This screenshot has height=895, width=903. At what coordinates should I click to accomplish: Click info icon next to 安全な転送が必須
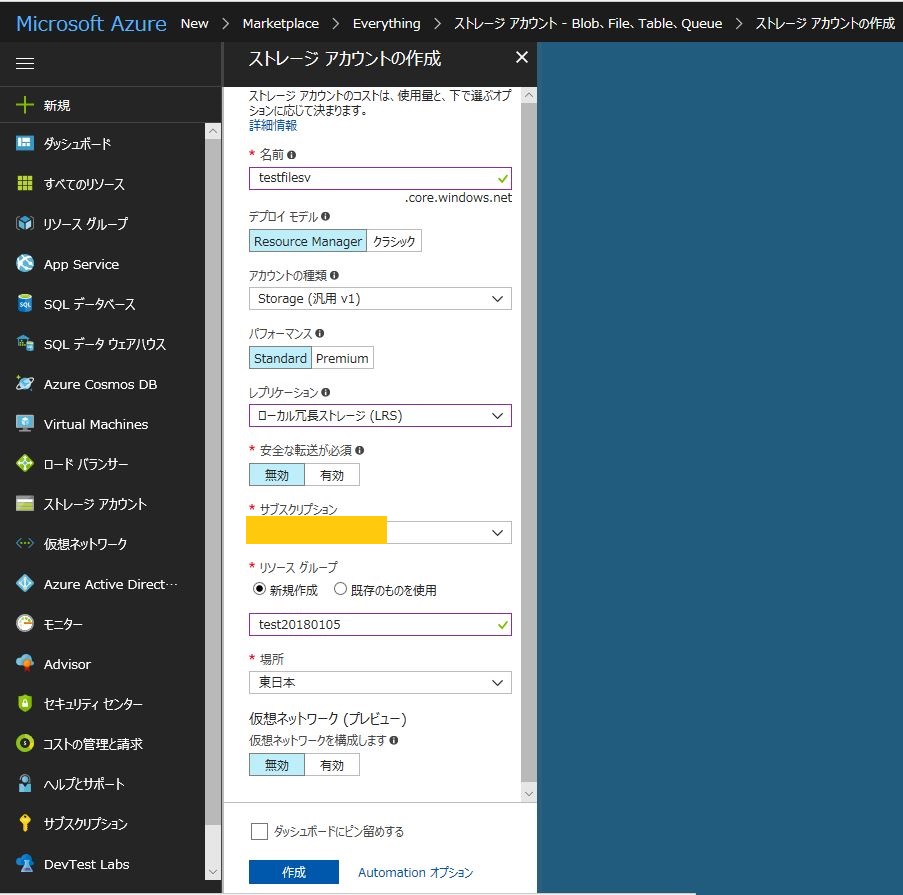click(359, 450)
